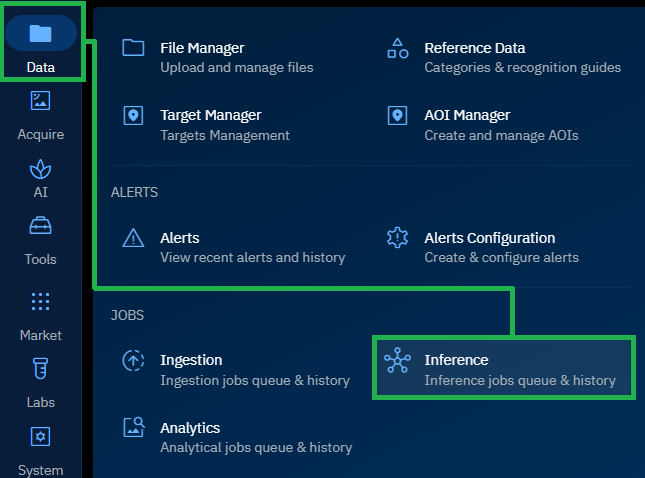Go to Alerts Configuration label
Viewport: 645px width, 478px height.
coord(489,238)
